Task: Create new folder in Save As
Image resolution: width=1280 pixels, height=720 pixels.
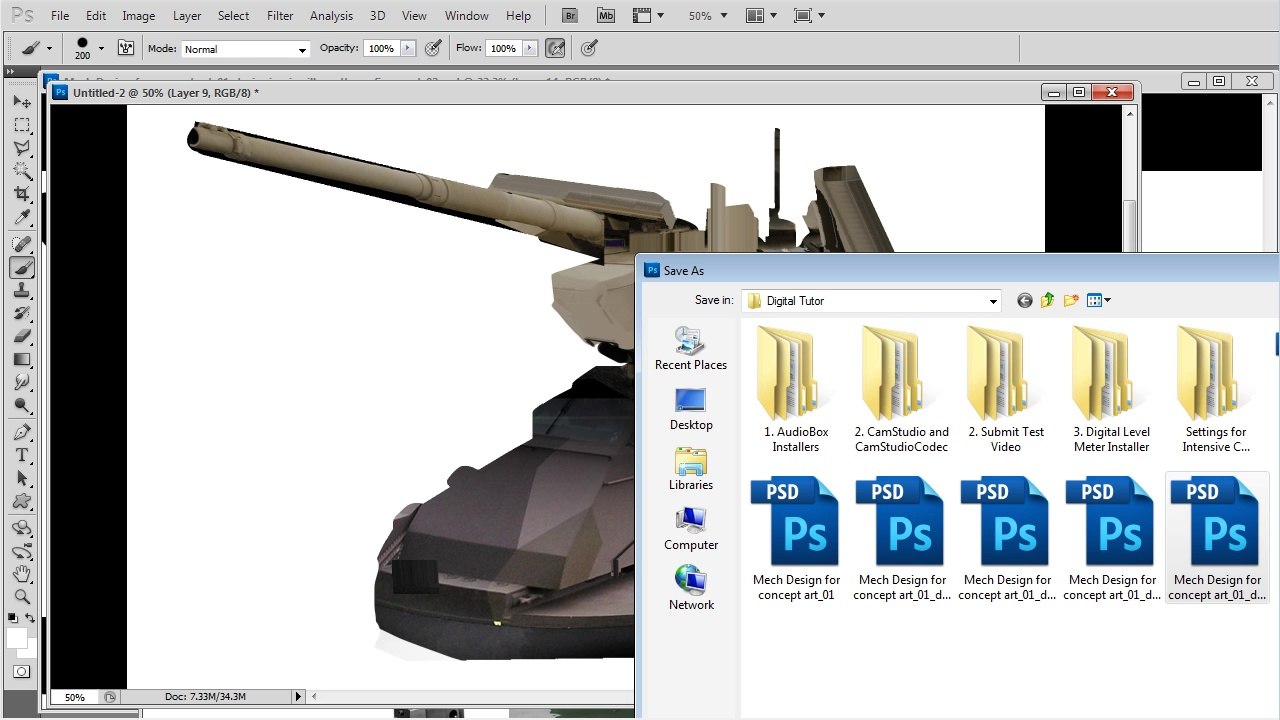Action: [x=1071, y=300]
